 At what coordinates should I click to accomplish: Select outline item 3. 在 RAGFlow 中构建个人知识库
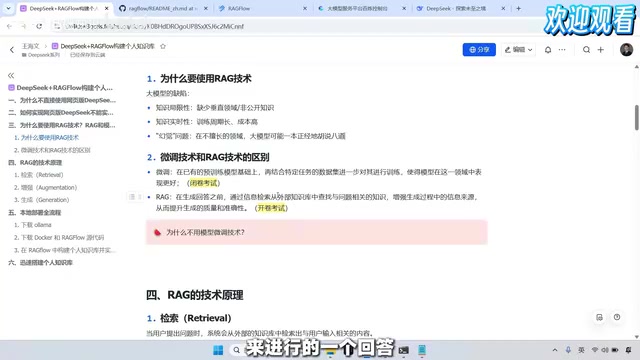tap(64, 250)
